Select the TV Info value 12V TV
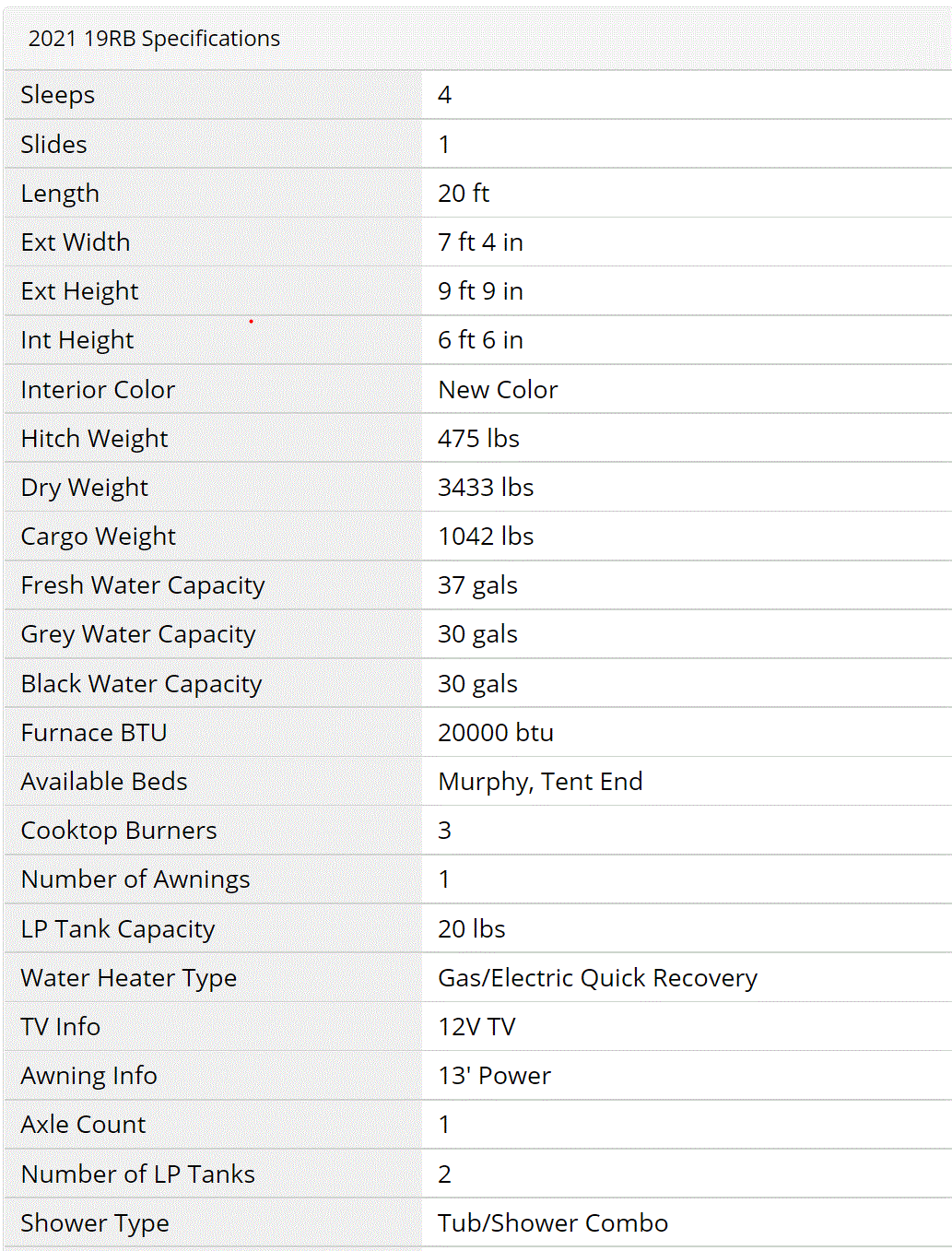This screenshot has height=1251, width=952. 476,1027
